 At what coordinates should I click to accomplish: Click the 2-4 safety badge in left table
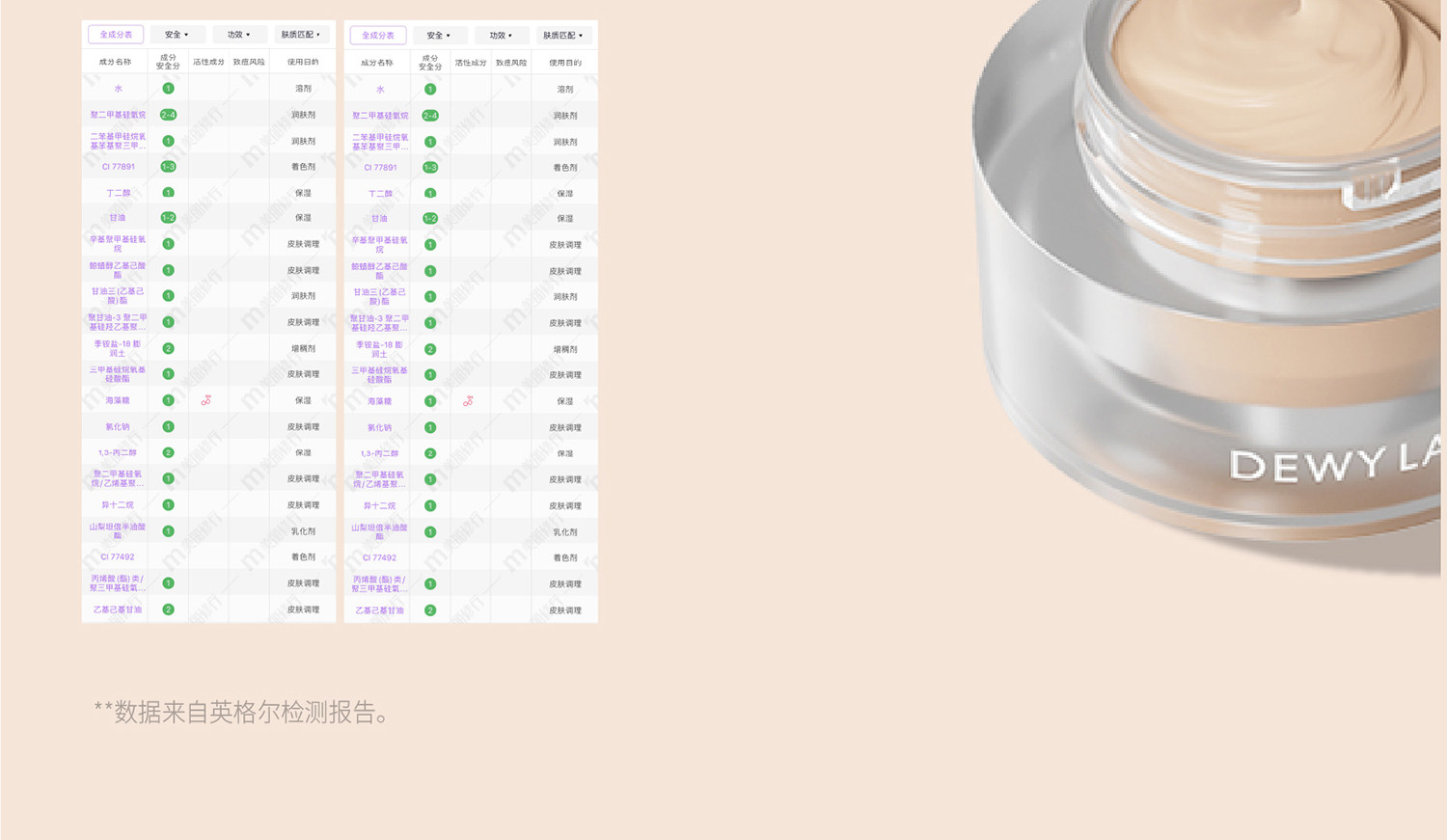click(x=168, y=115)
